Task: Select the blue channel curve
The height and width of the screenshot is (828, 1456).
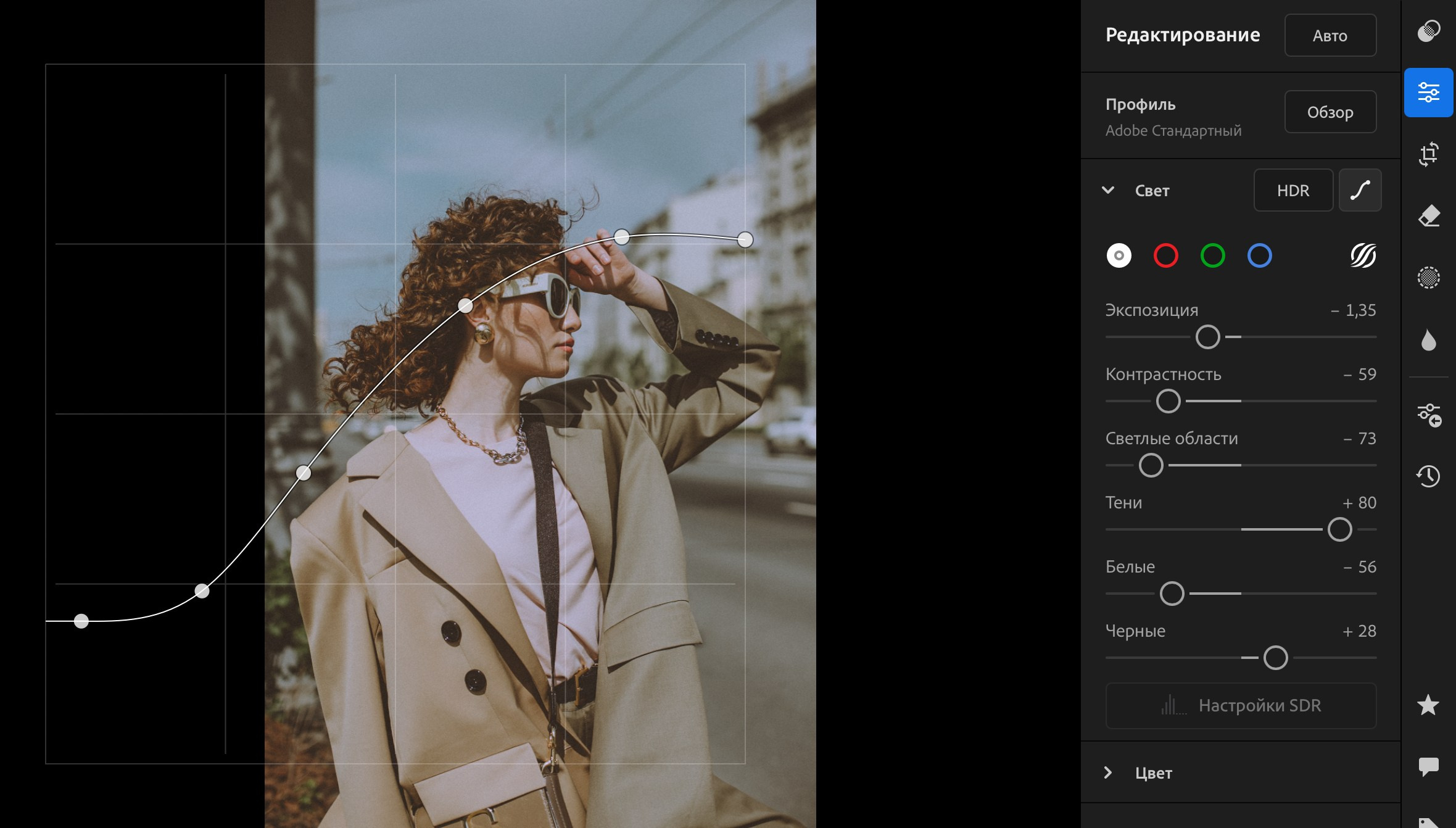Action: 1259,255
